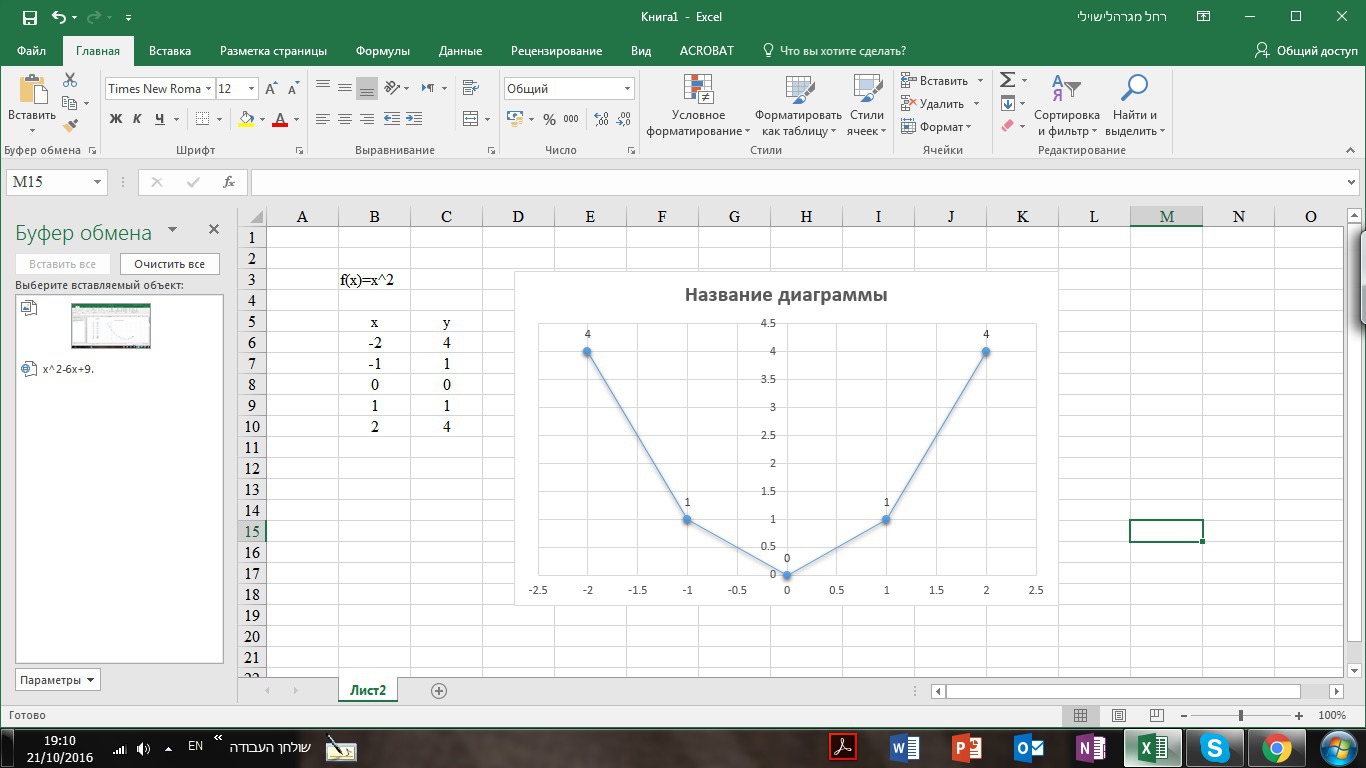This screenshot has width=1366, height=768.
Task: Toggle italic К formatting
Action: [x=137, y=119]
